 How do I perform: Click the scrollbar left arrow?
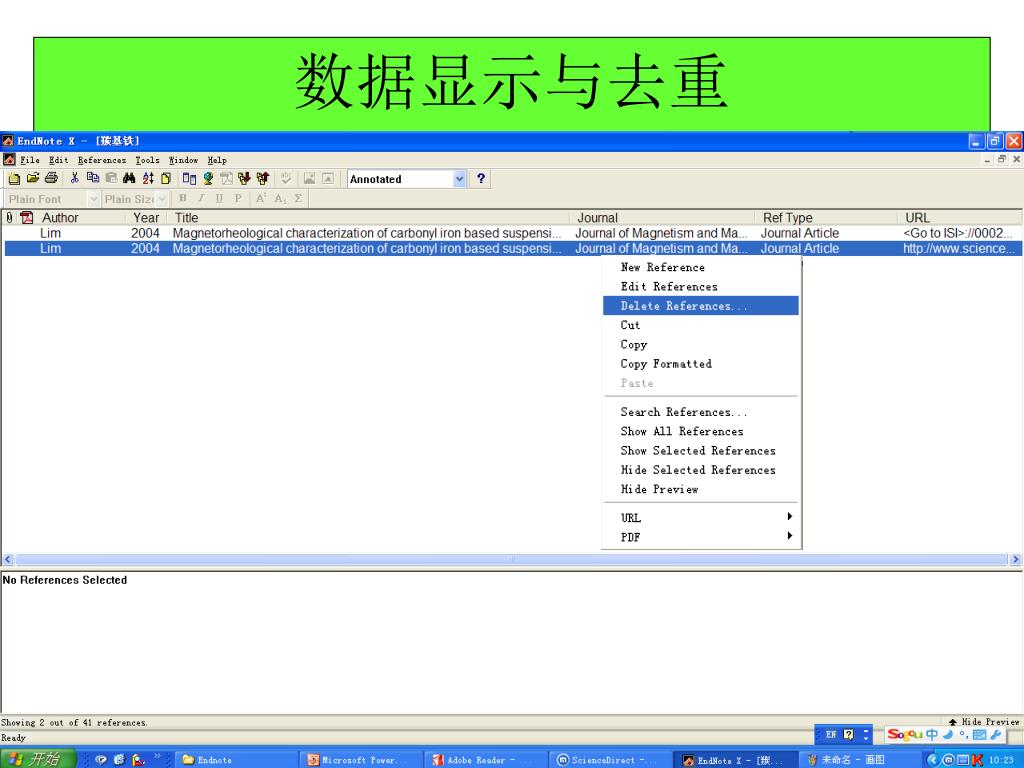(8, 559)
